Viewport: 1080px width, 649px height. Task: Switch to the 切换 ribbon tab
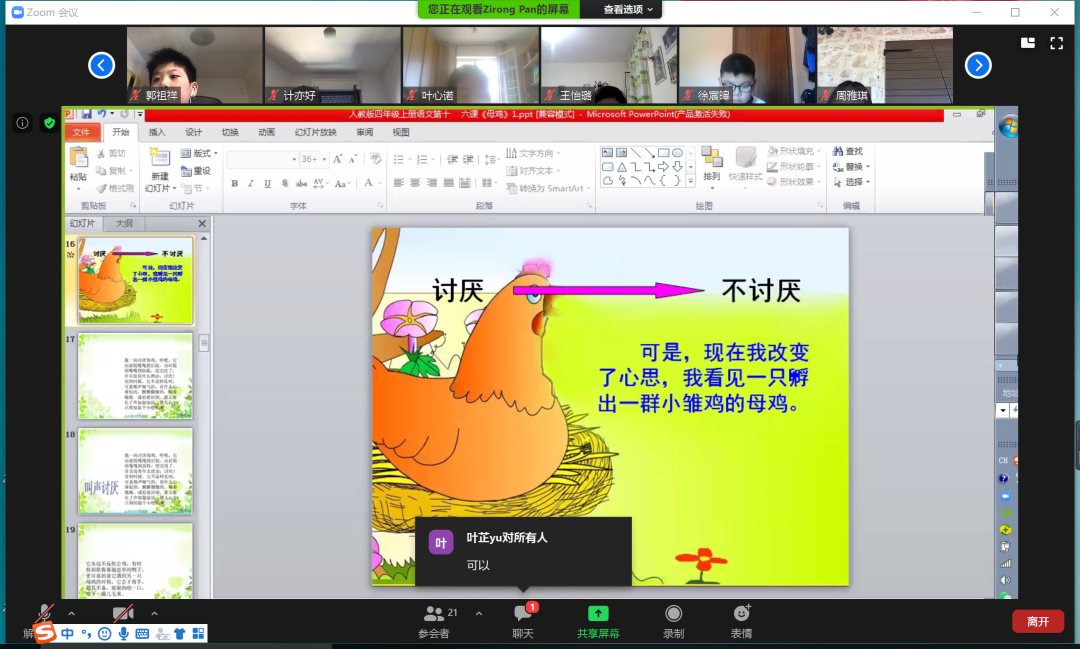click(230, 132)
